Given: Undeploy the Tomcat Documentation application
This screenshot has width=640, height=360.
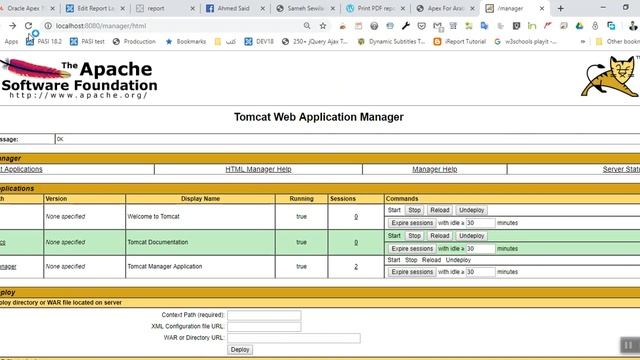Looking at the screenshot, I should pos(471,236).
